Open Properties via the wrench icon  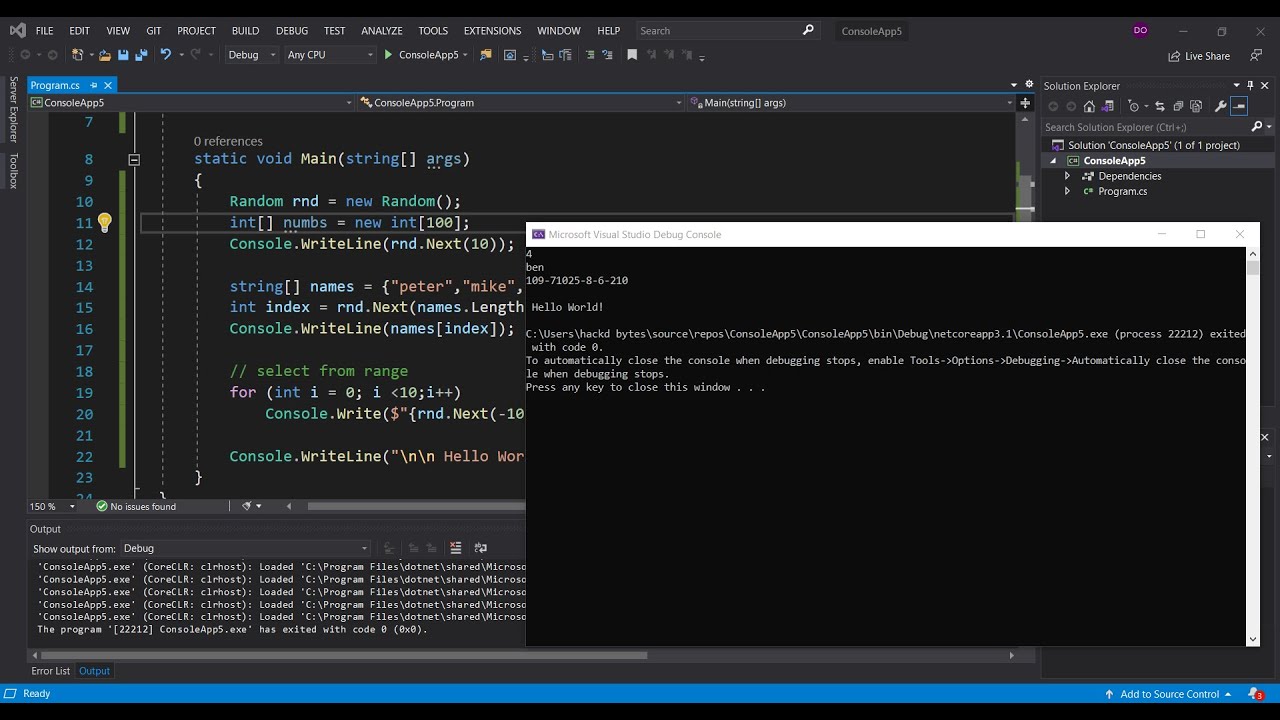click(1220, 106)
